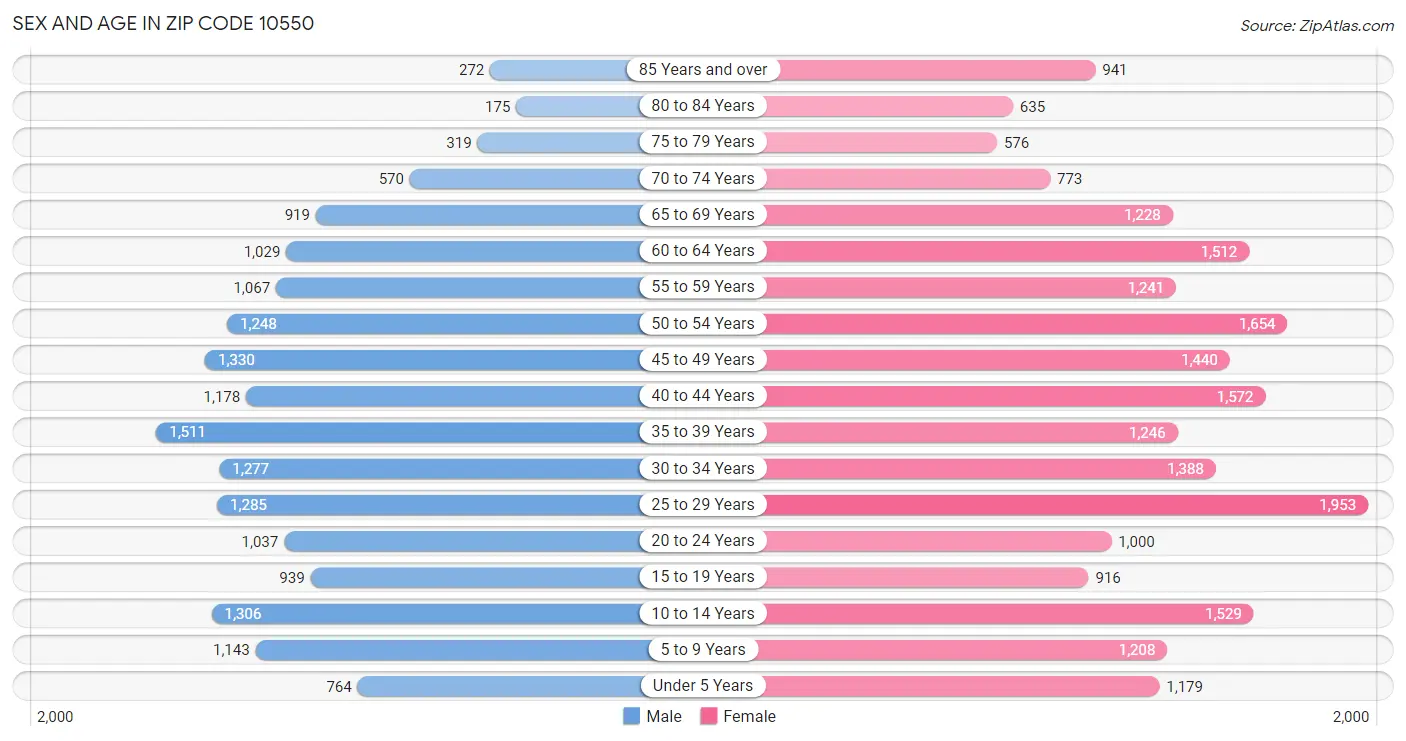Select the 50 to 54 Years female bar
Image resolution: width=1406 pixels, height=741 pixels.
coord(995,323)
